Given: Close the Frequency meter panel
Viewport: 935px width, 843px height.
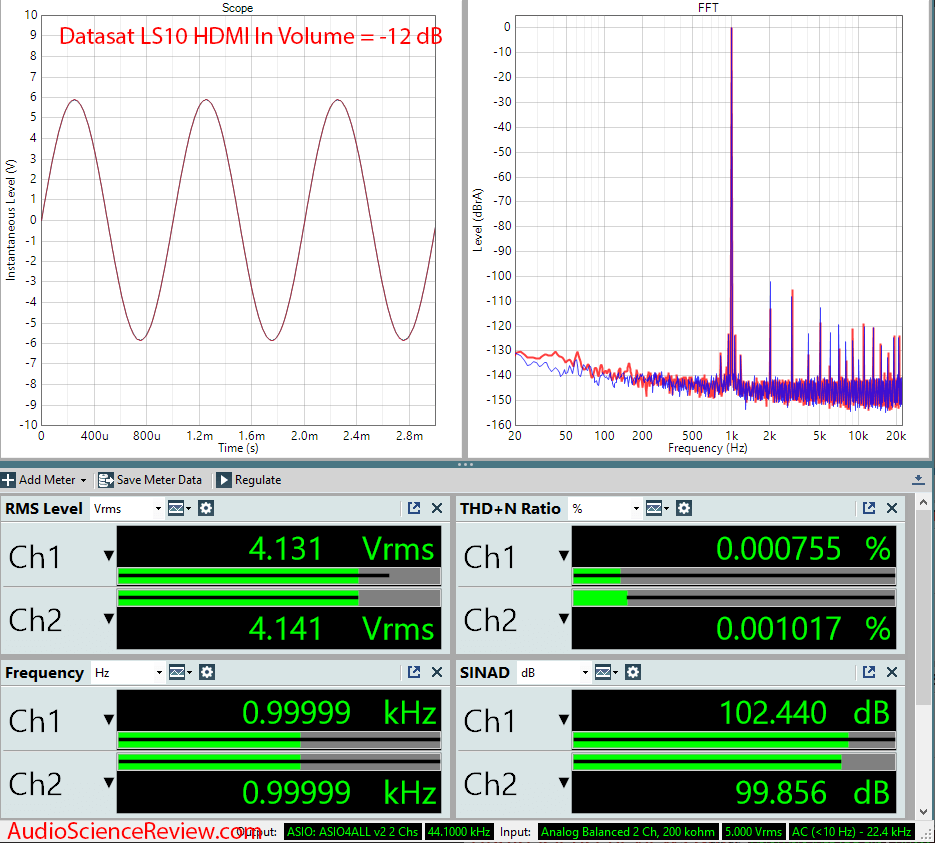Looking at the screenshot, I should click(437, 672).
